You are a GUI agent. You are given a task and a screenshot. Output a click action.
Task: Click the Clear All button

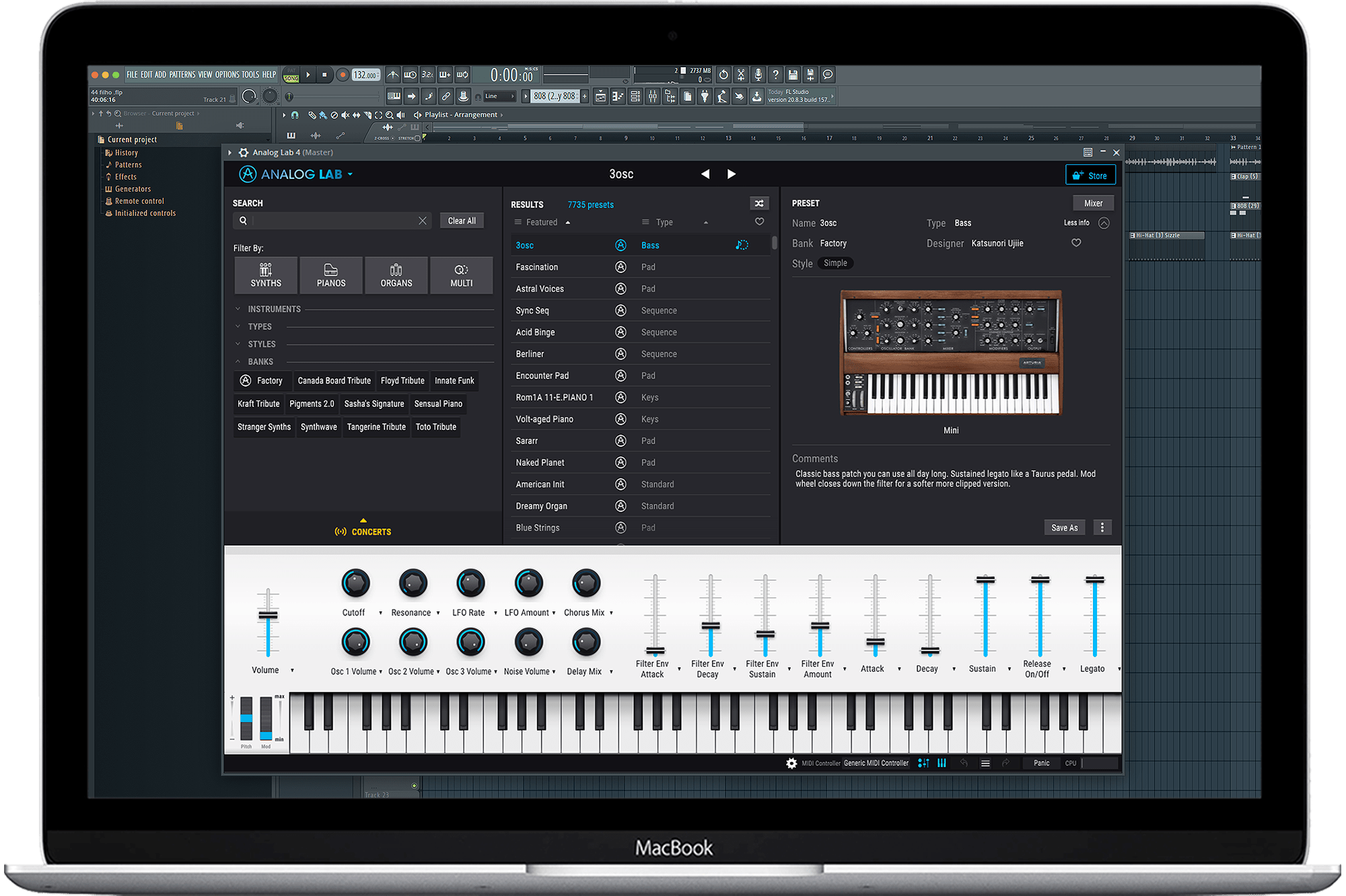coord(462,221)
